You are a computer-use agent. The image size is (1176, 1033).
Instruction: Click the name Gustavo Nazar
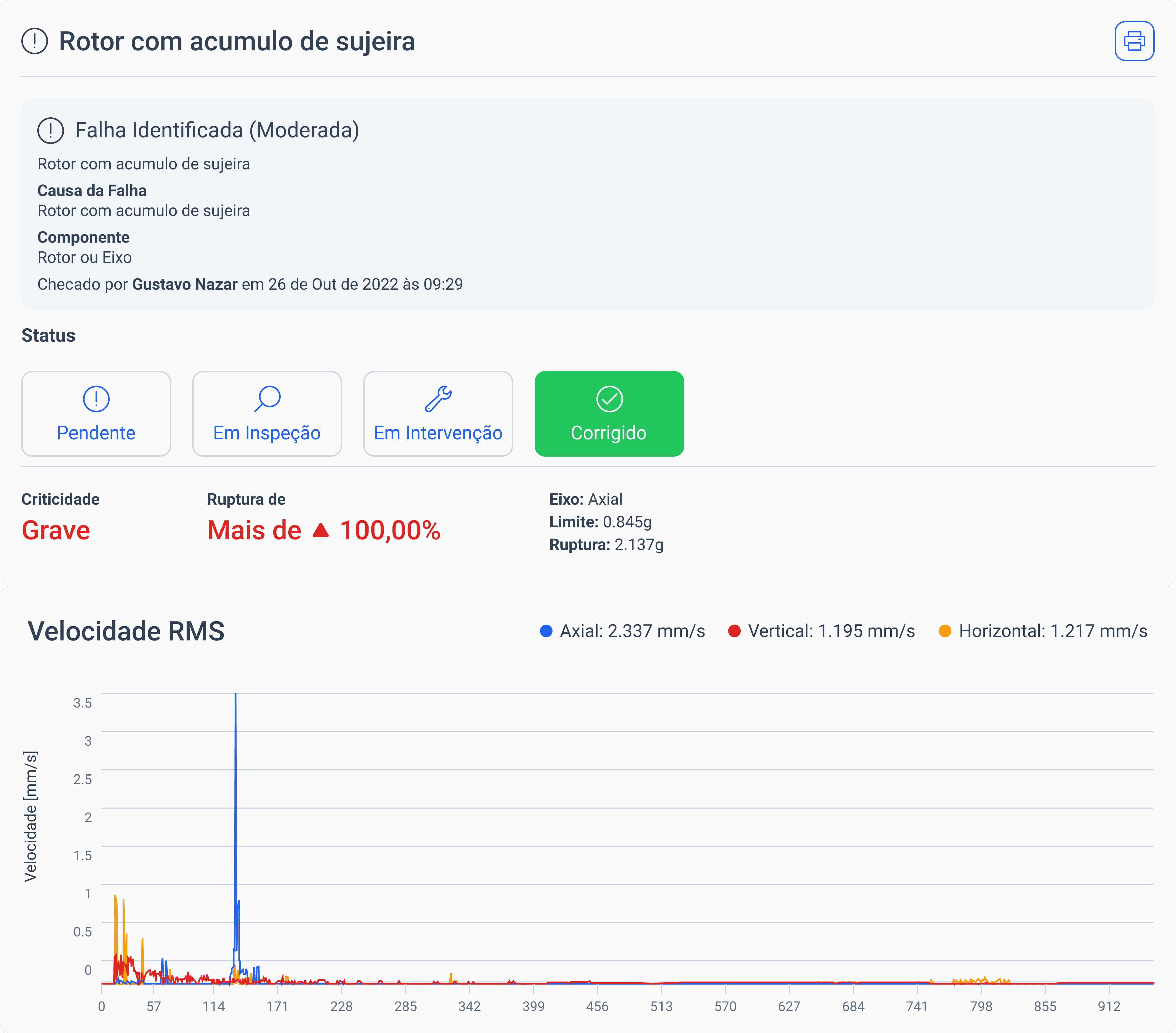coord(185,284)
